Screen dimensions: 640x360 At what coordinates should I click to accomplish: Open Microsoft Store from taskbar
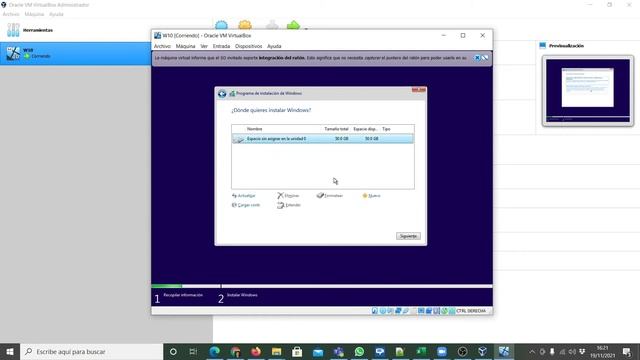pyautogui.click(x=297, y=351)
